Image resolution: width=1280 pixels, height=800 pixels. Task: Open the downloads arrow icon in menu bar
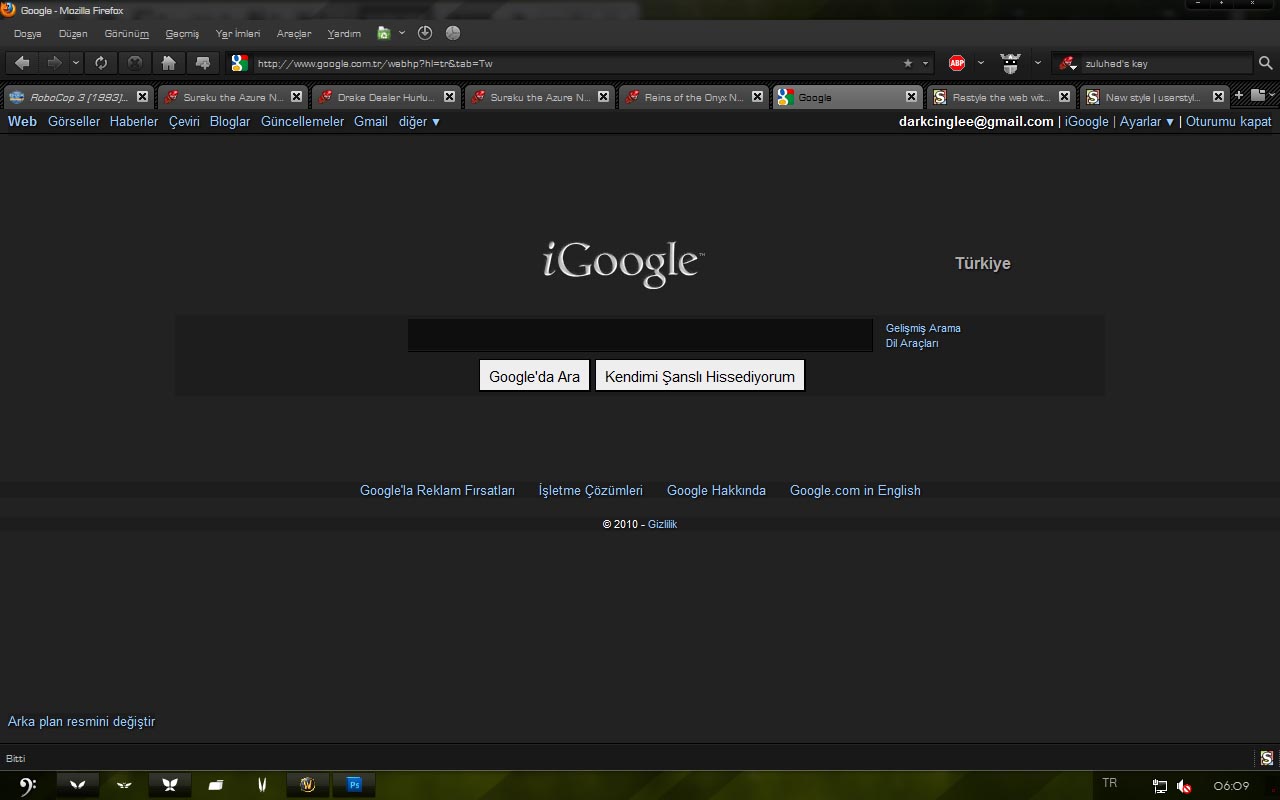(x=425, y=33)
